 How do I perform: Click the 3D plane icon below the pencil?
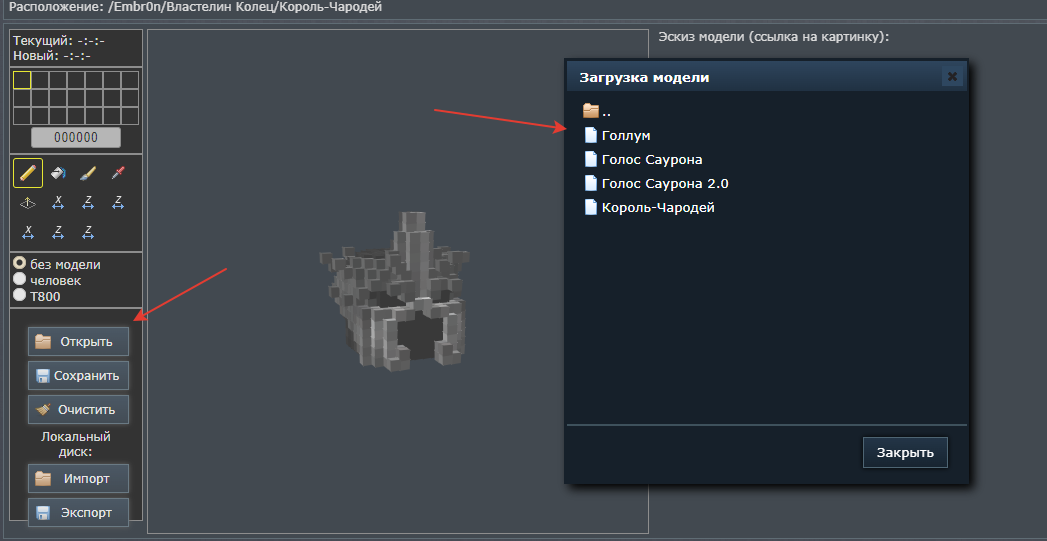(x=28, y=203)
